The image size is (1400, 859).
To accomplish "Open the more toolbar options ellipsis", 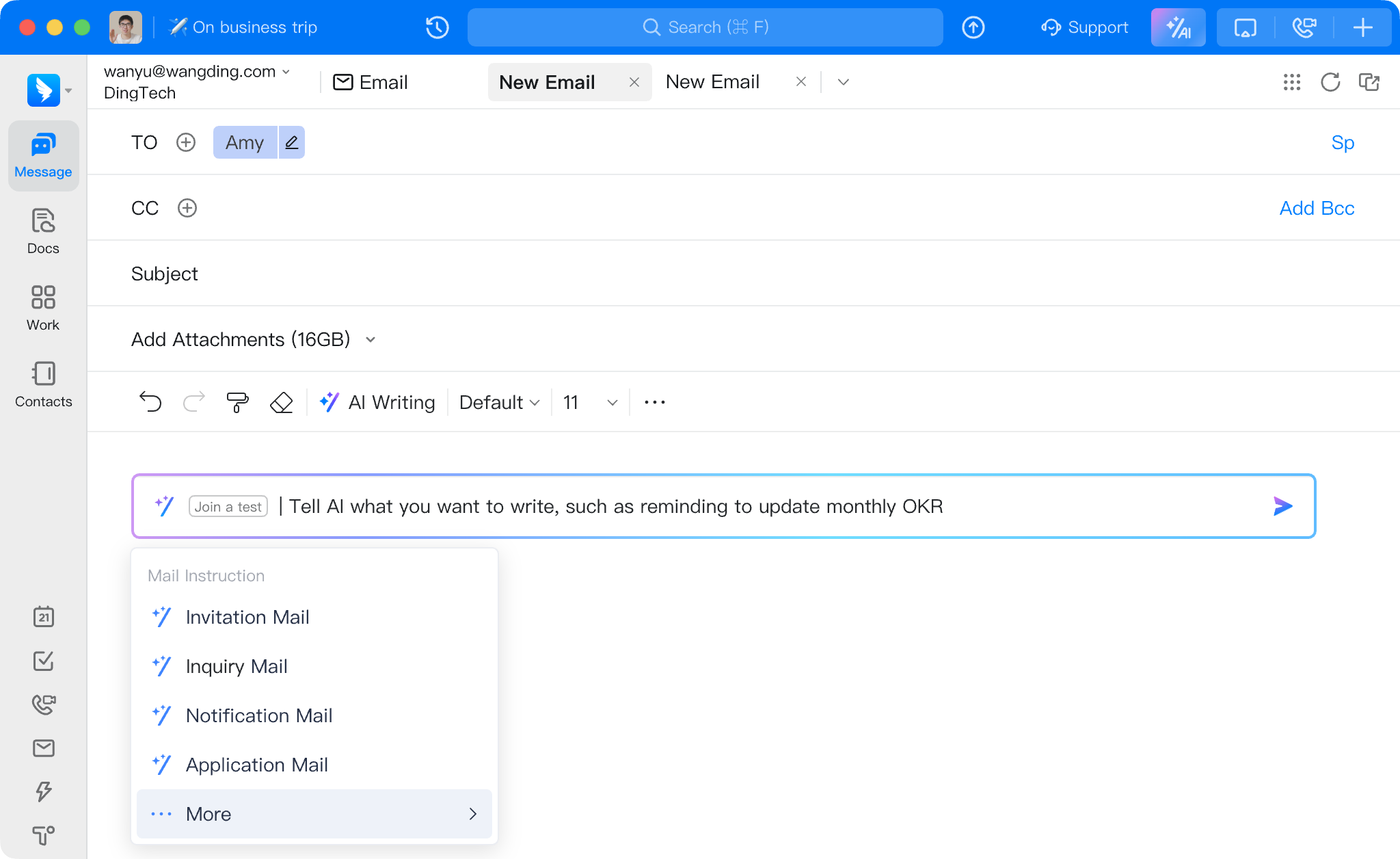I will [x=654, y=403].
